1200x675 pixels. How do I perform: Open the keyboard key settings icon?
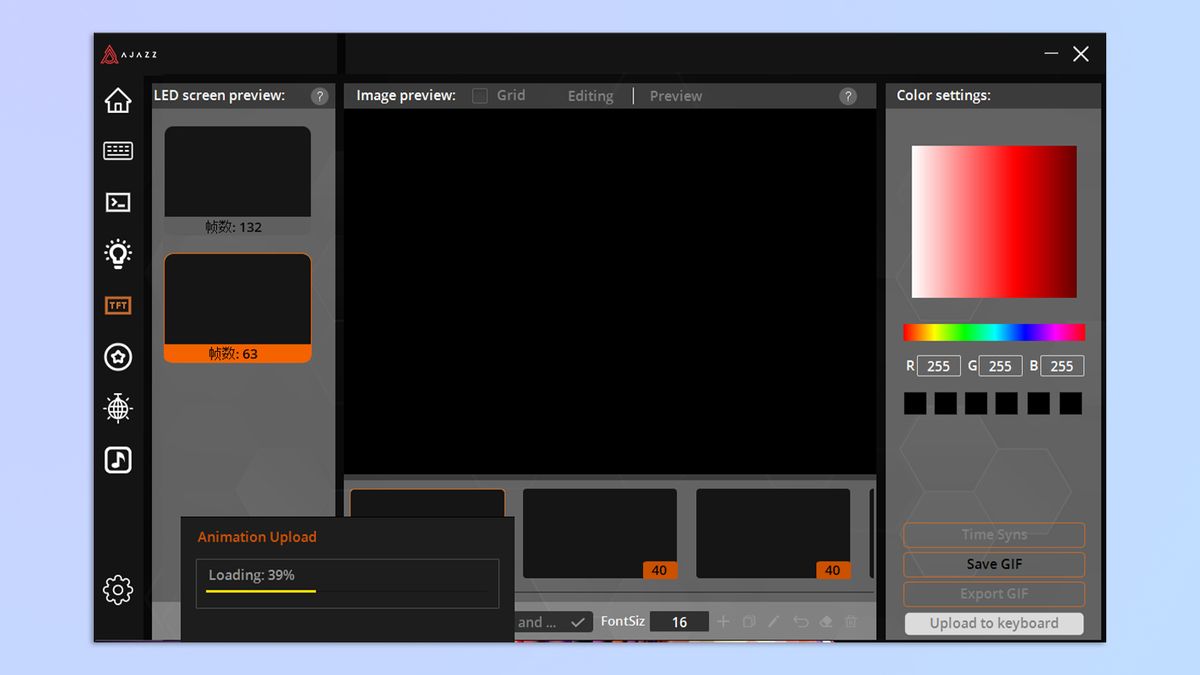tap(118, 151)
